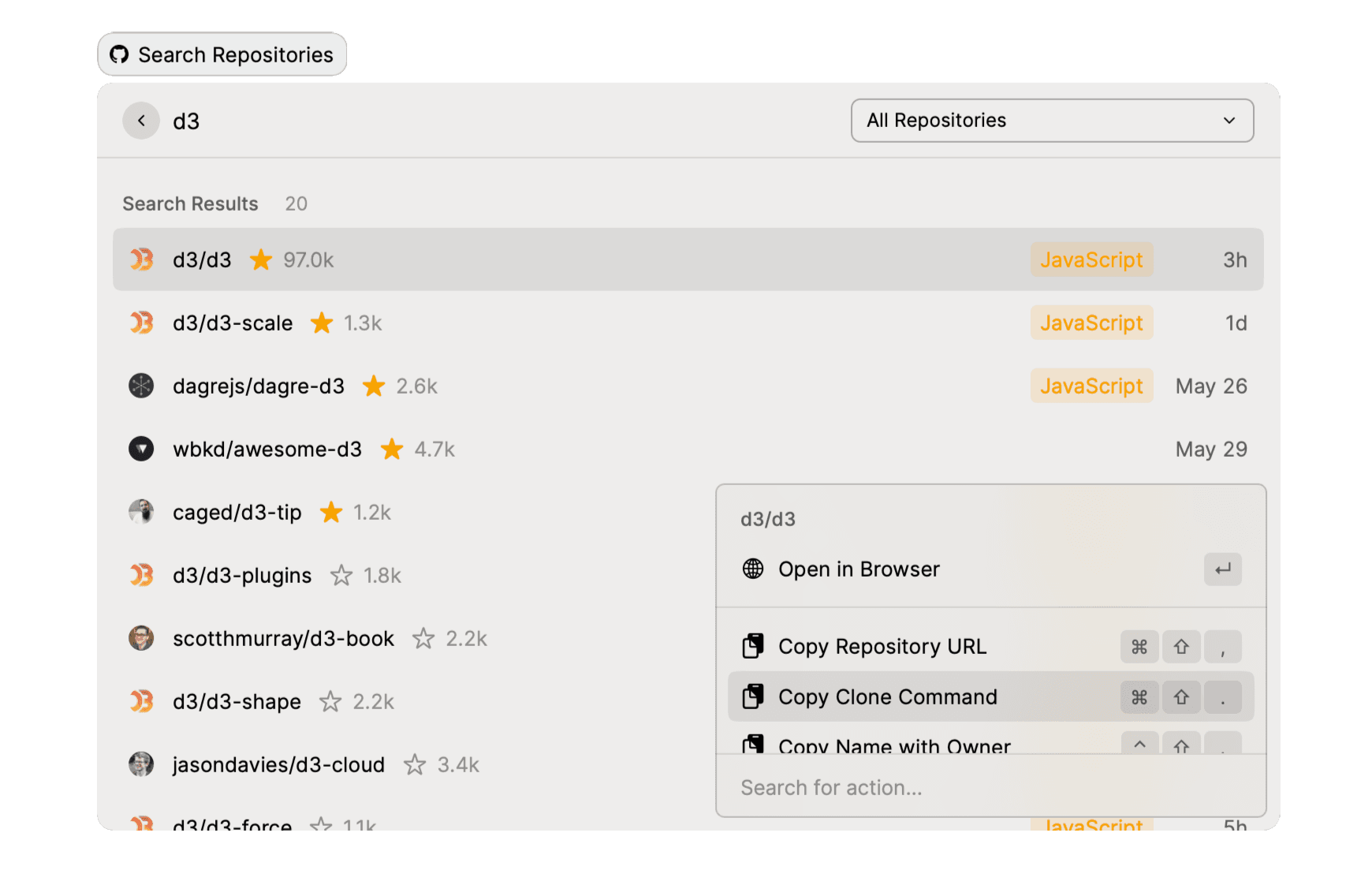Click the Command key hint on Copy Repository URL

(x=1139, y=647)
